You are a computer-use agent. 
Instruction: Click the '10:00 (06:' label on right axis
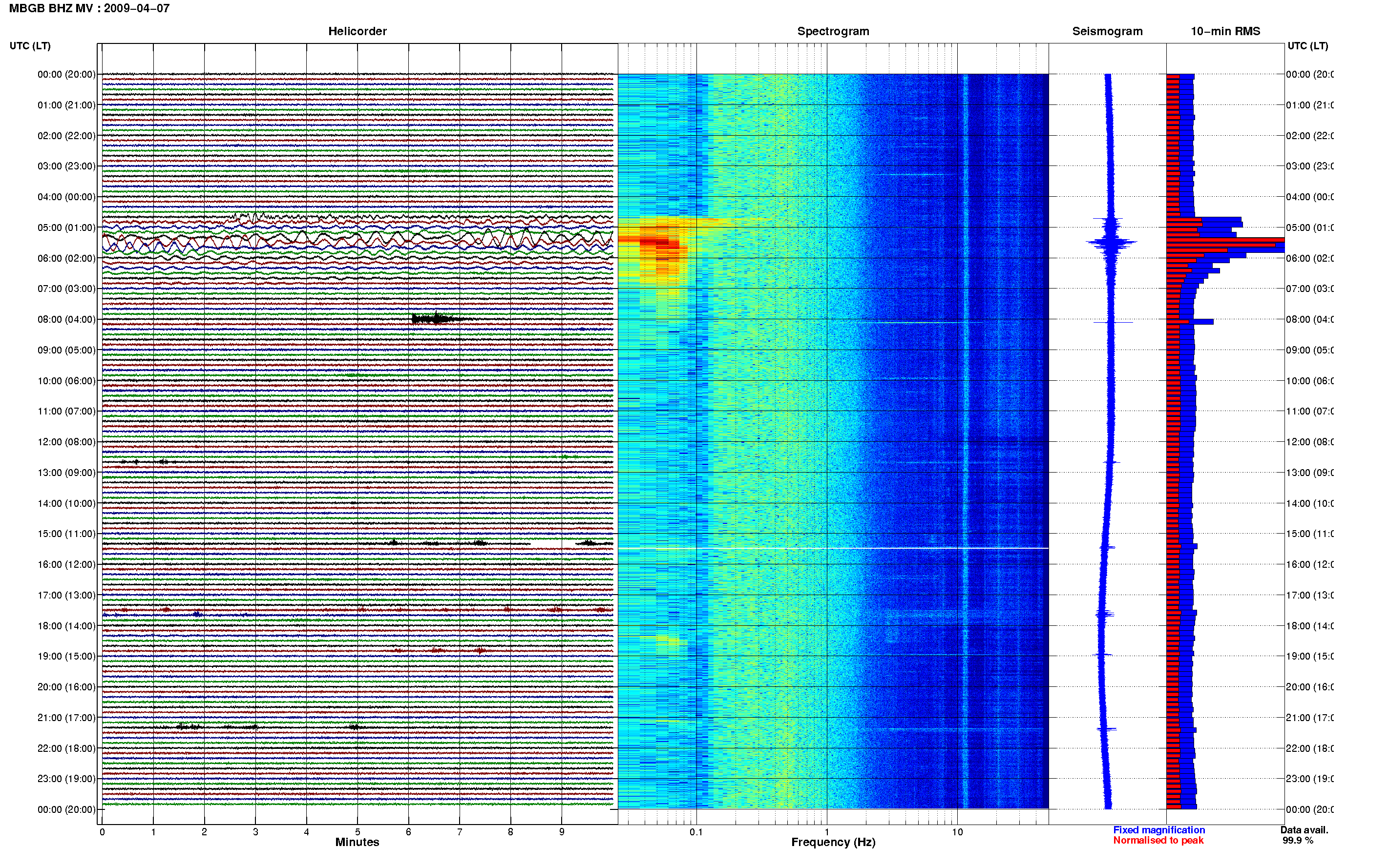tap(1310, 381)
